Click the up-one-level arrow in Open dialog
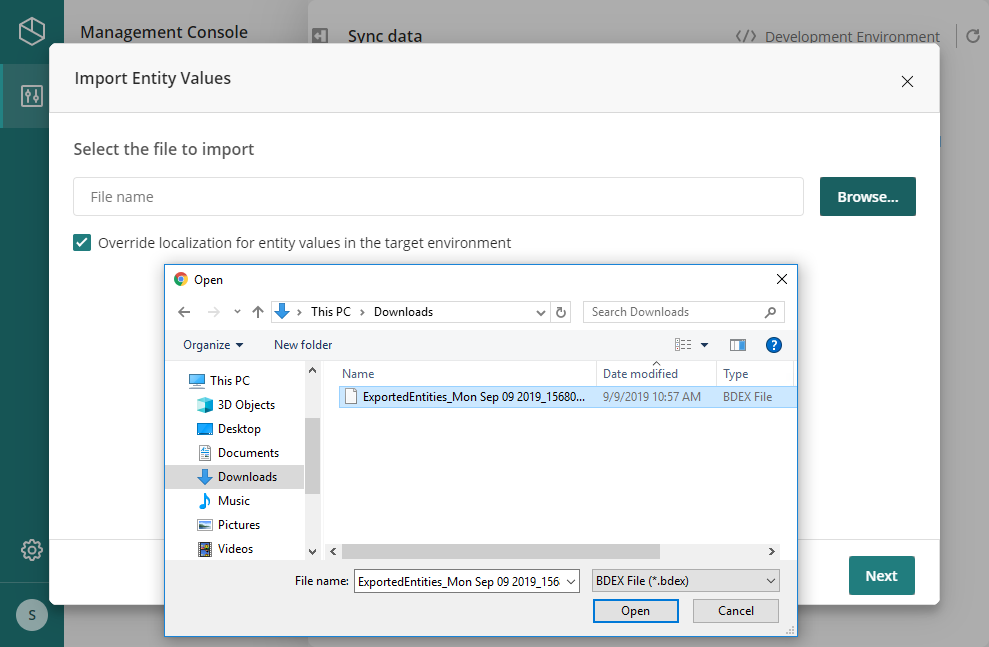 (256, 311)
